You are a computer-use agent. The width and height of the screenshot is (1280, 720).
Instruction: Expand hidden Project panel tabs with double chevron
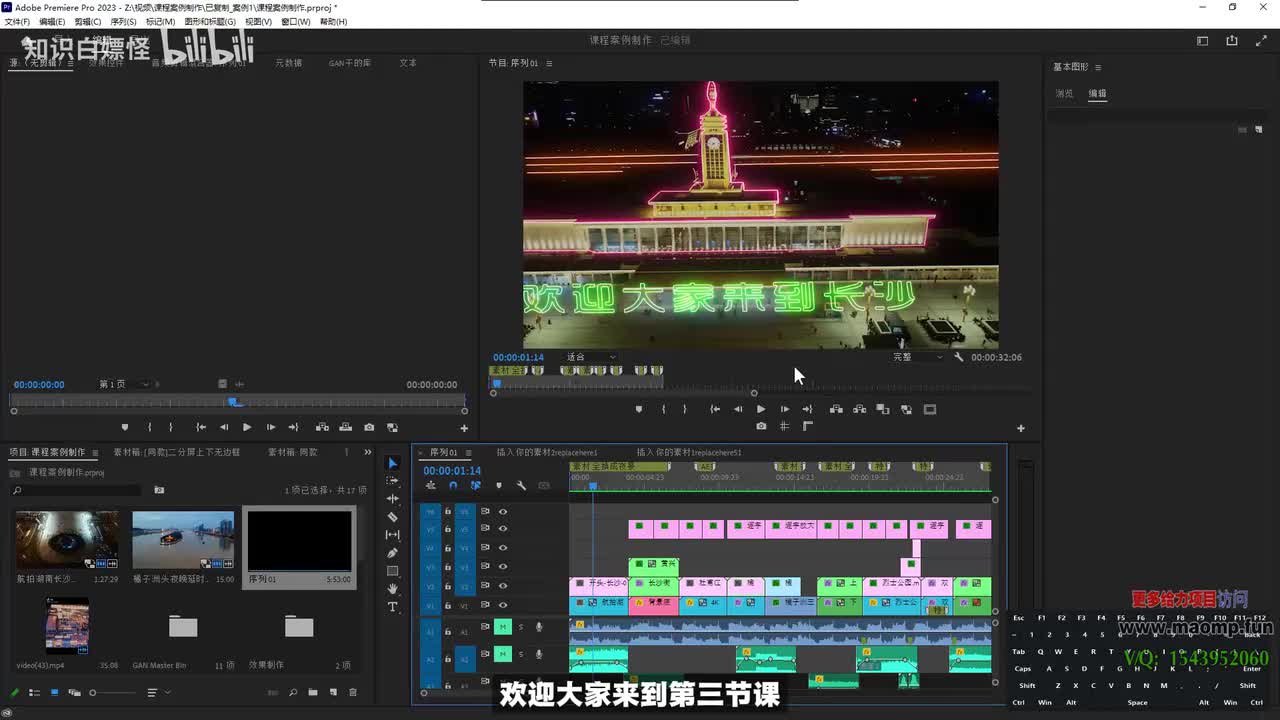(368, 452)
